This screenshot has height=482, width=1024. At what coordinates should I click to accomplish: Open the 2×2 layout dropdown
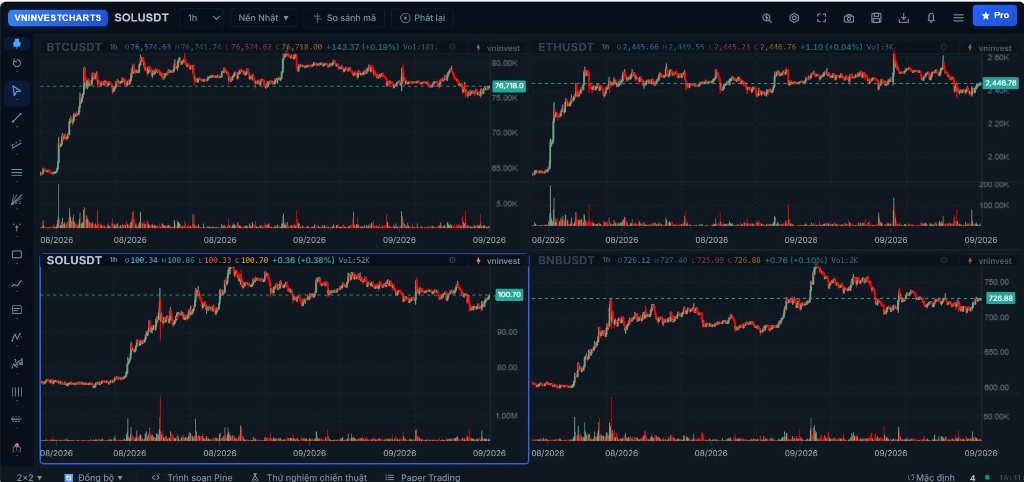29,477
